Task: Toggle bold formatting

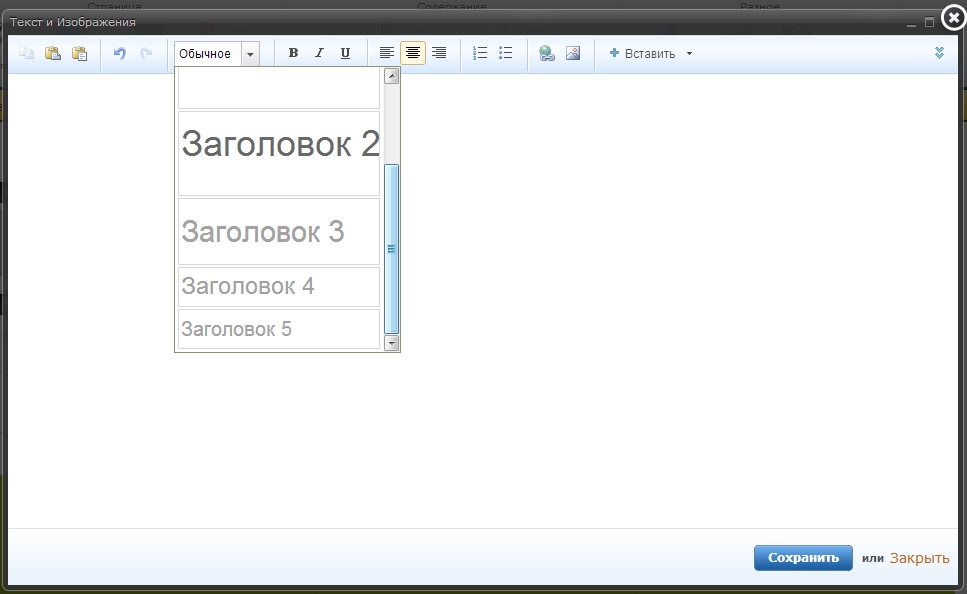Action: (x=294, y=53)
